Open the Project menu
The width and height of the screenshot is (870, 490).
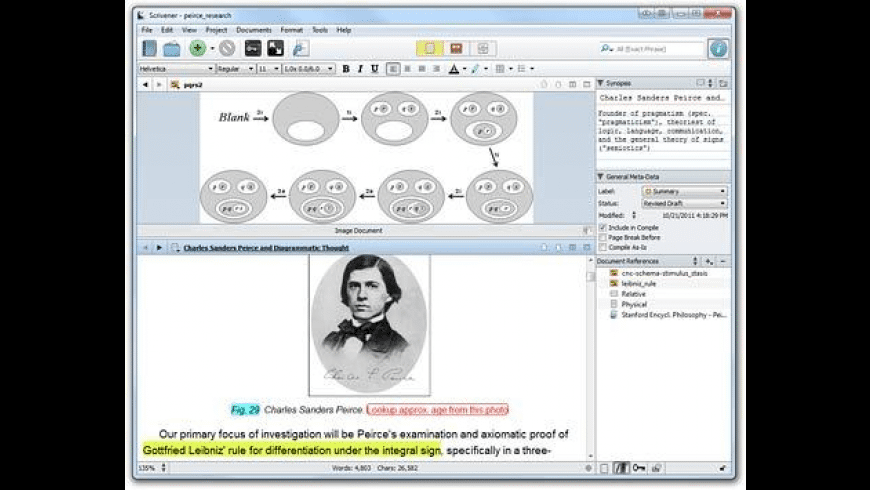[x=216, y=30]
